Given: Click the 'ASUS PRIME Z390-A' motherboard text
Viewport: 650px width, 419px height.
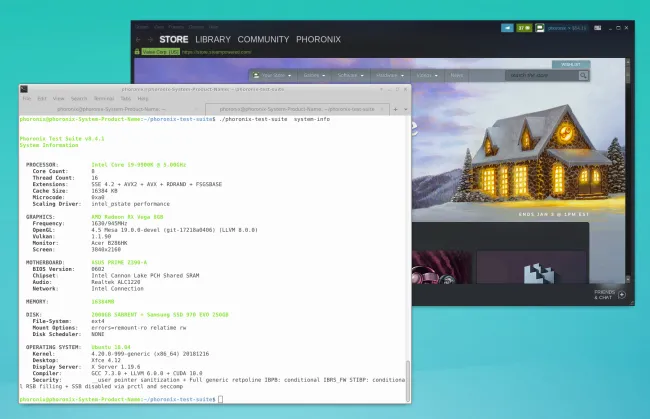Looking at the screenshot, I should point(119,263).
